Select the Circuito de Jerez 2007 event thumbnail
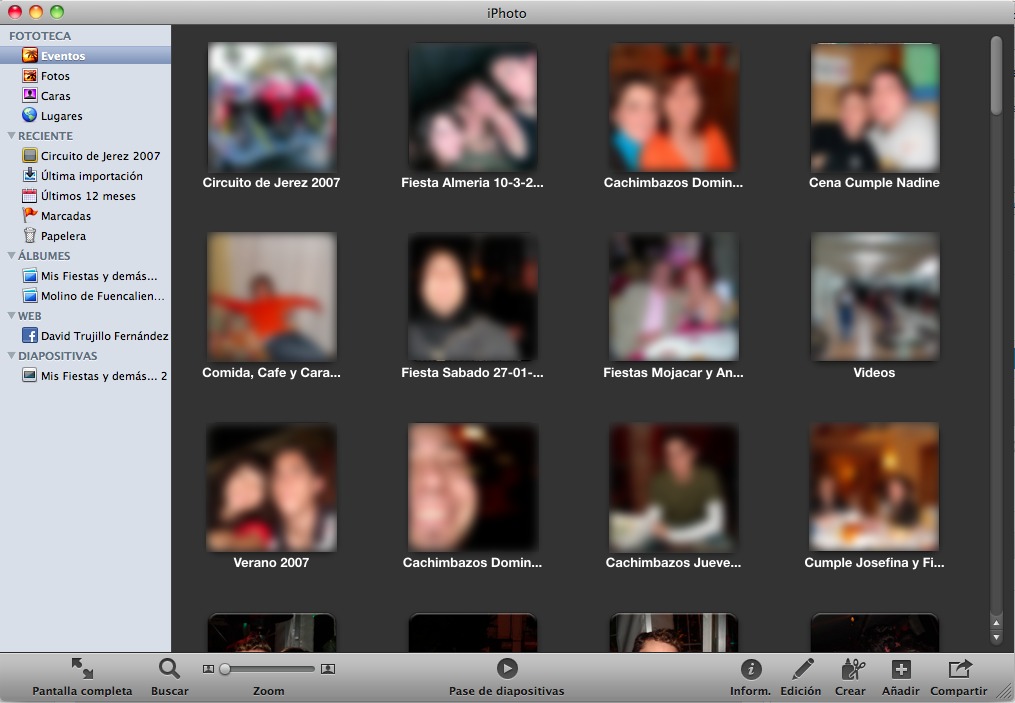Image resolution: width=1015 pixels, height=703 pixels. 272,107
